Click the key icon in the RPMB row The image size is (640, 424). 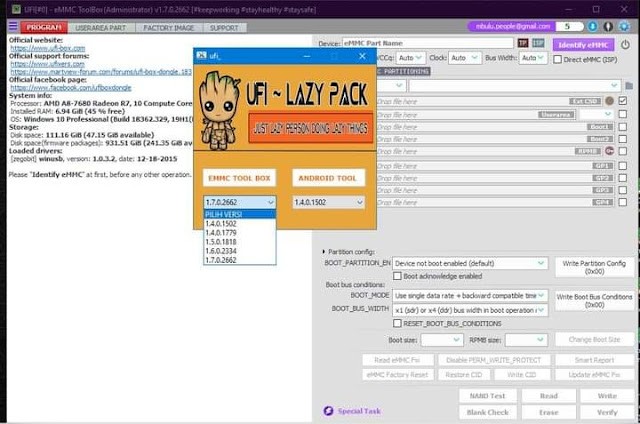pos(609,151)
